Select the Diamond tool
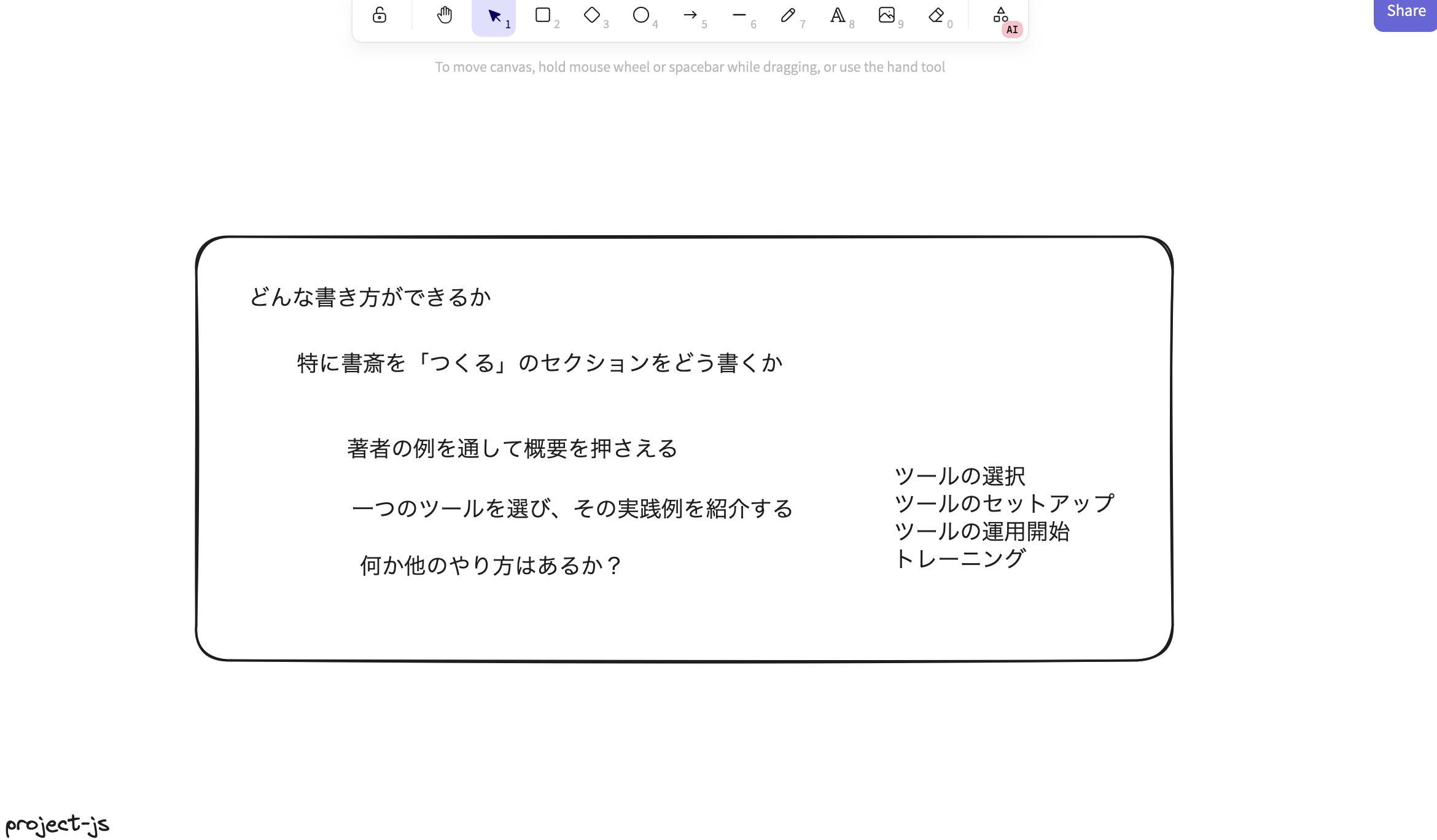The width and height of the screenshot is (1437, 840). [x=591, y=15]
